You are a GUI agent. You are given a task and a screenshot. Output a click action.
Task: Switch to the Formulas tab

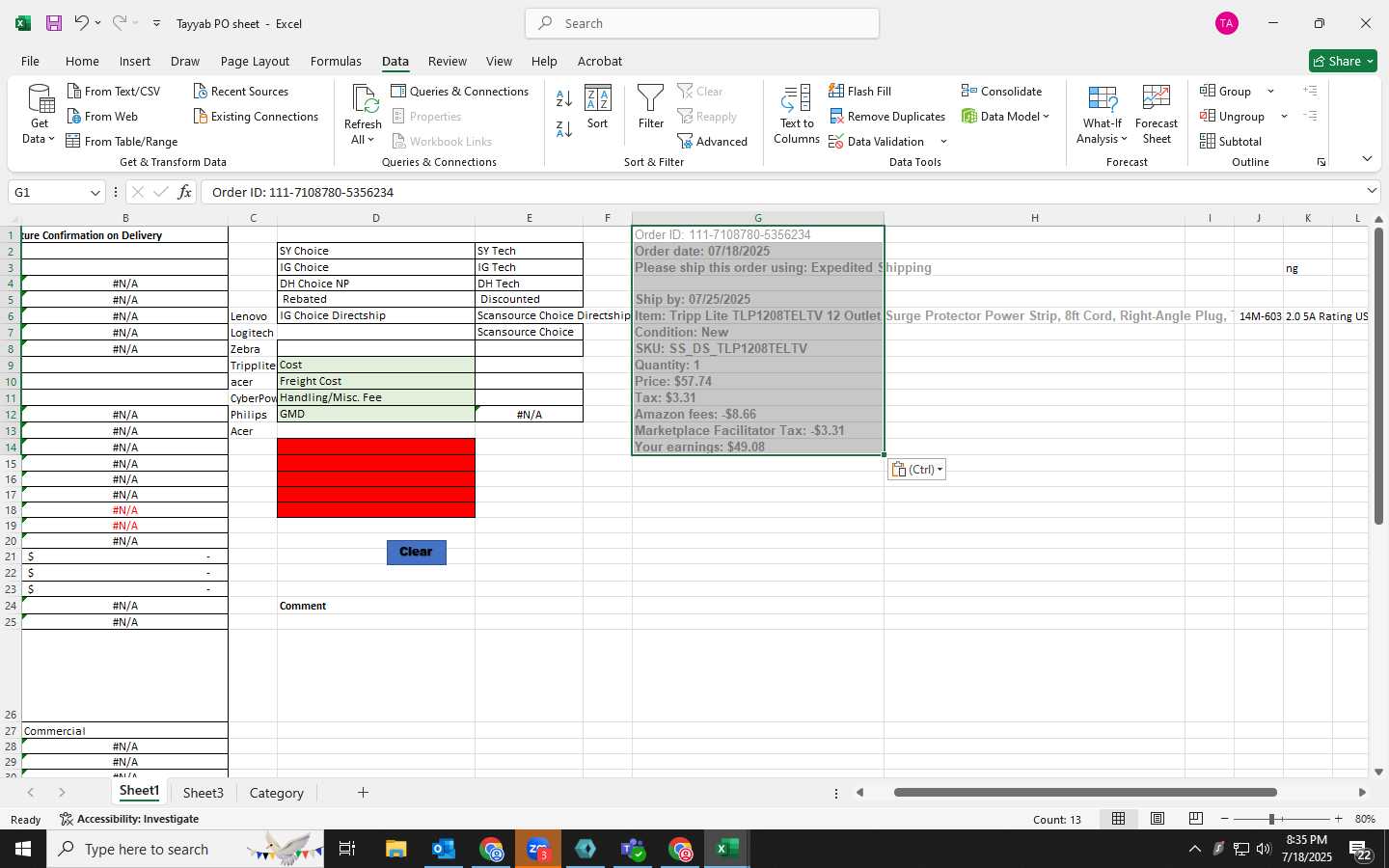pos(336,61)
